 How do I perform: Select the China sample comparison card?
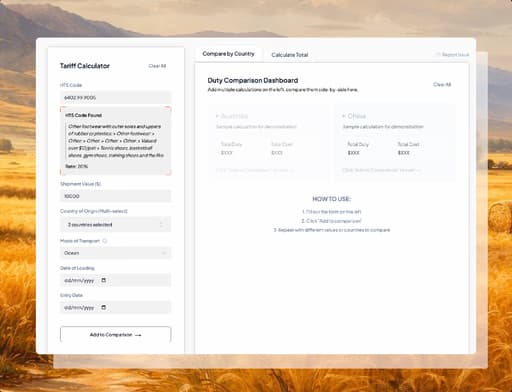click(x=395, y=143)
